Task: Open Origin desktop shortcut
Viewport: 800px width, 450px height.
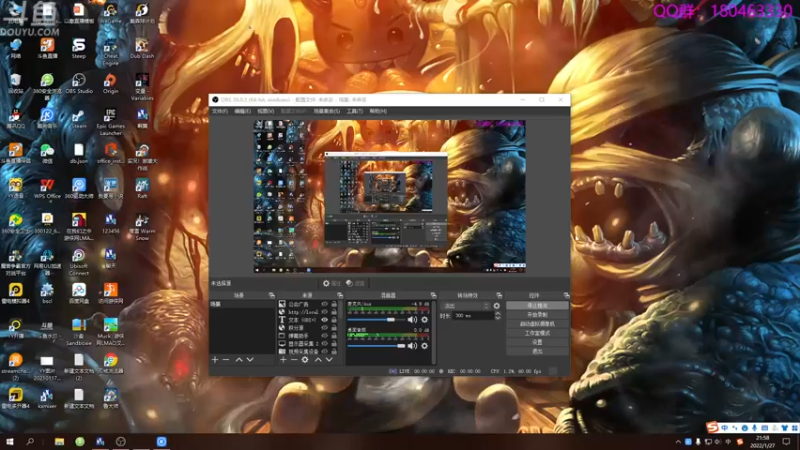Action: (x=110, y=84)
